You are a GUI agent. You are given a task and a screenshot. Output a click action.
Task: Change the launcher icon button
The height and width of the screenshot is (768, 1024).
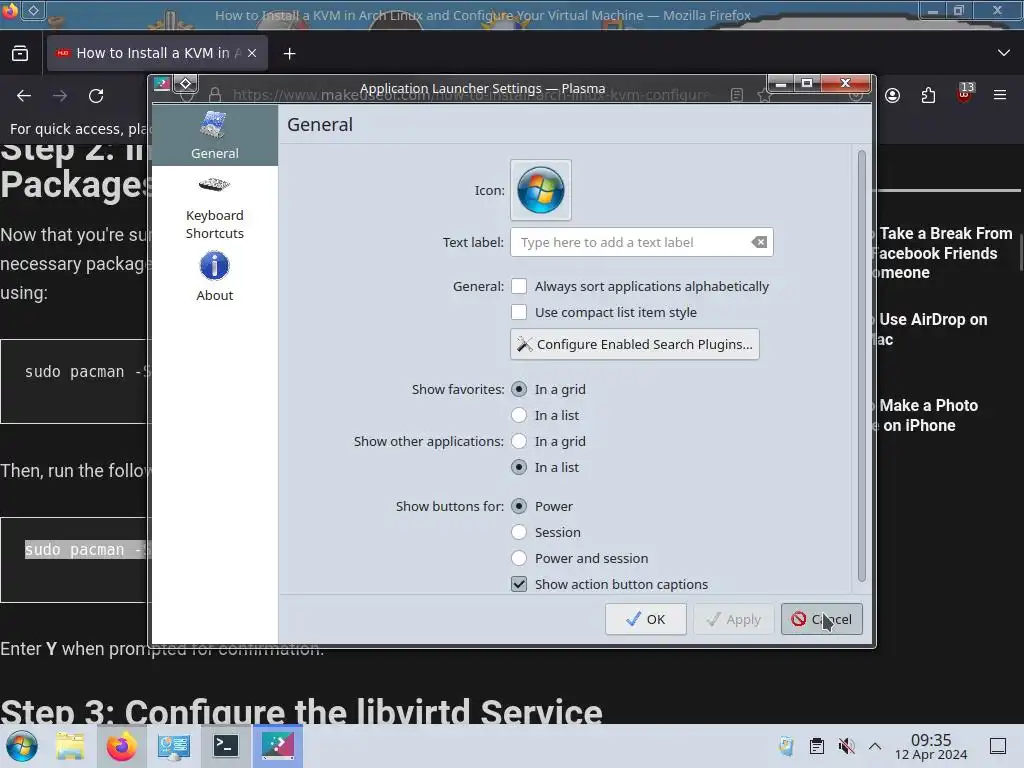point(540,190)
